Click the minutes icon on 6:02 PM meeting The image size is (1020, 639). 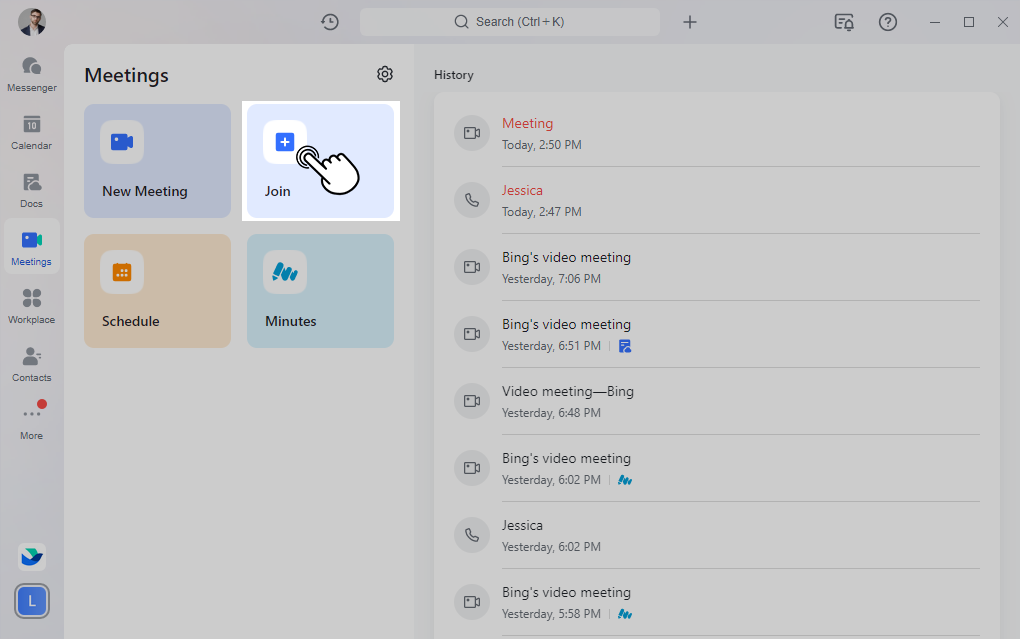[625, 480]
